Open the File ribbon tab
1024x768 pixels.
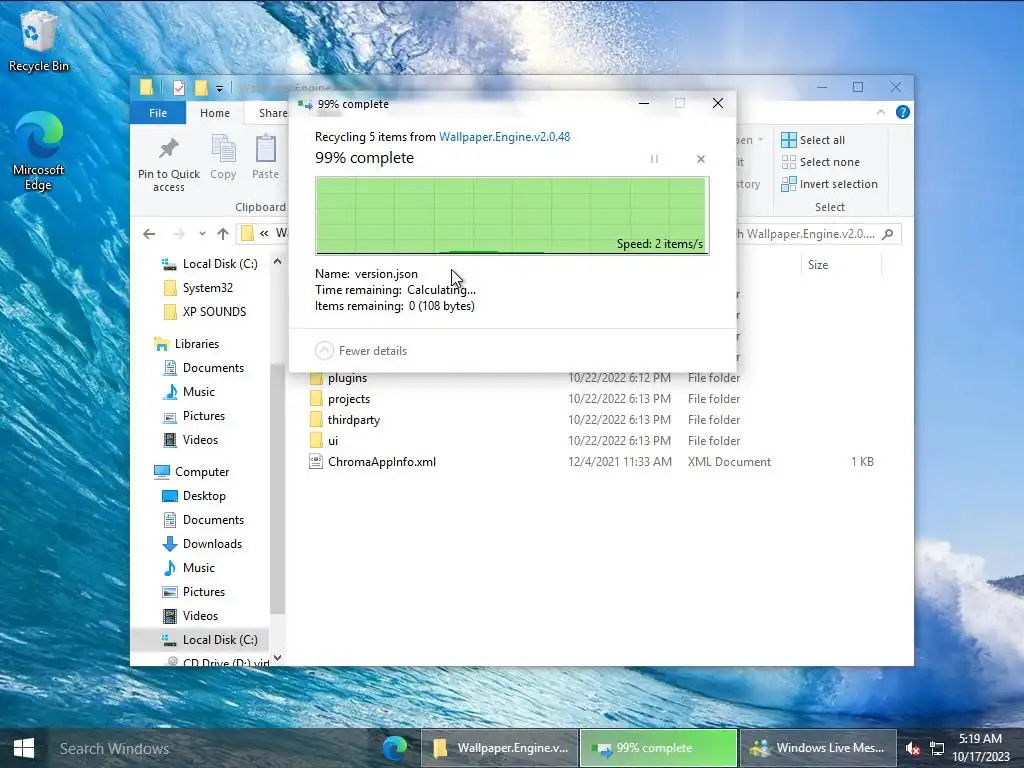click(158, 113)
